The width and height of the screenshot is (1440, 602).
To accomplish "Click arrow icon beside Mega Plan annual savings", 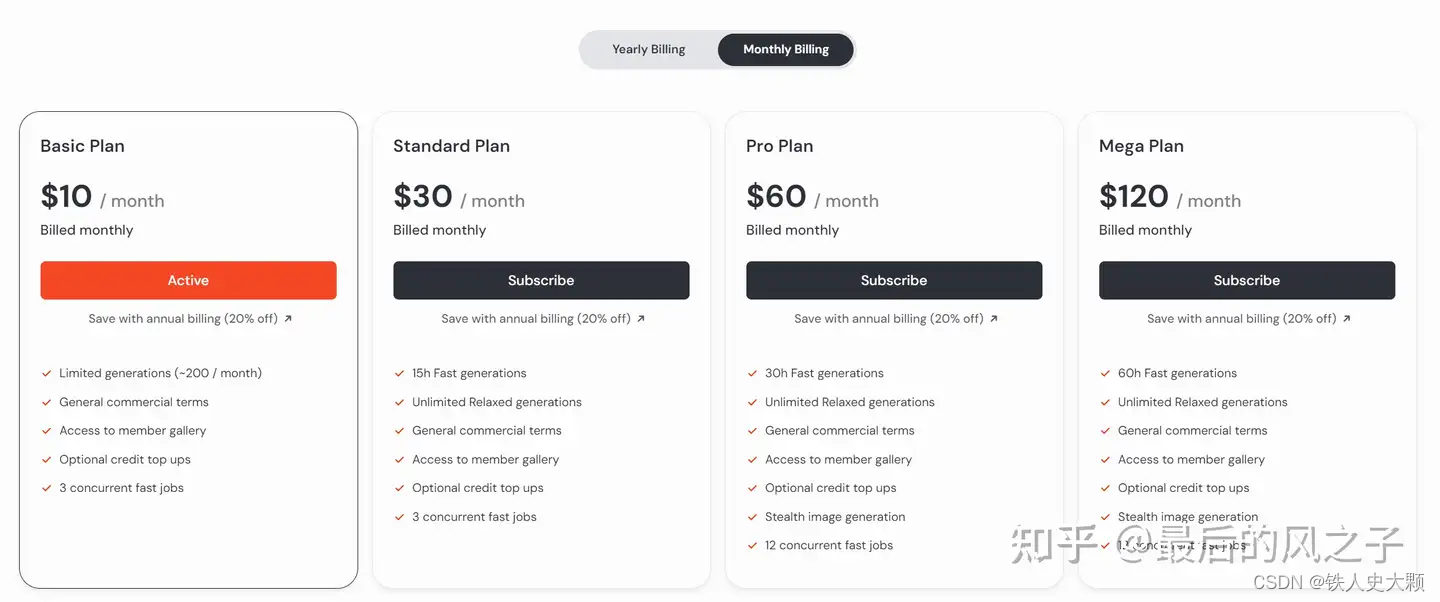I will tap(1347, 319).
